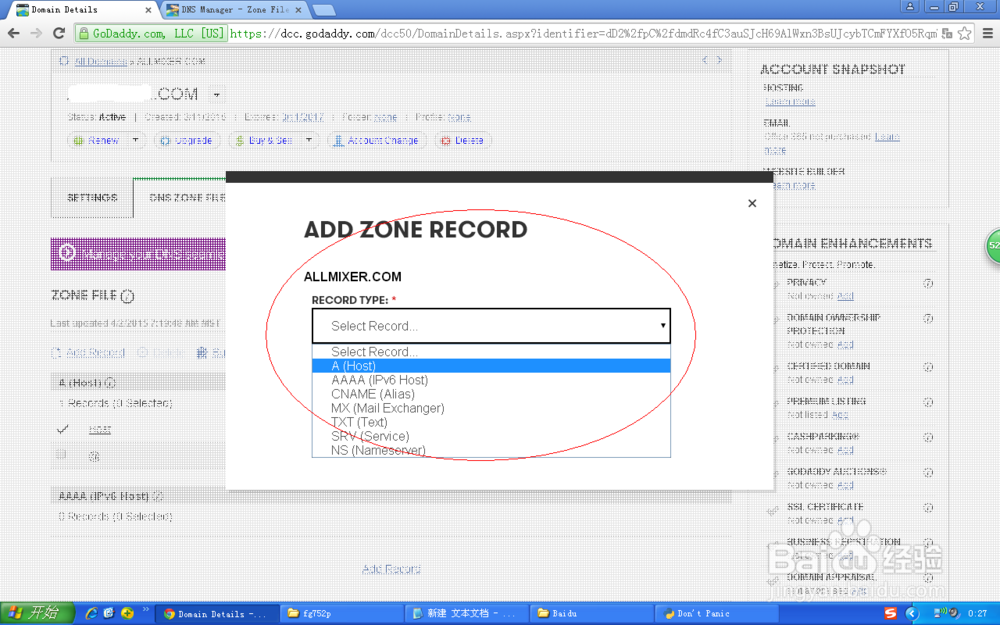Close the Domain Details browser tab
This screenshot has width=1000, height=625.
pos(149,10)
